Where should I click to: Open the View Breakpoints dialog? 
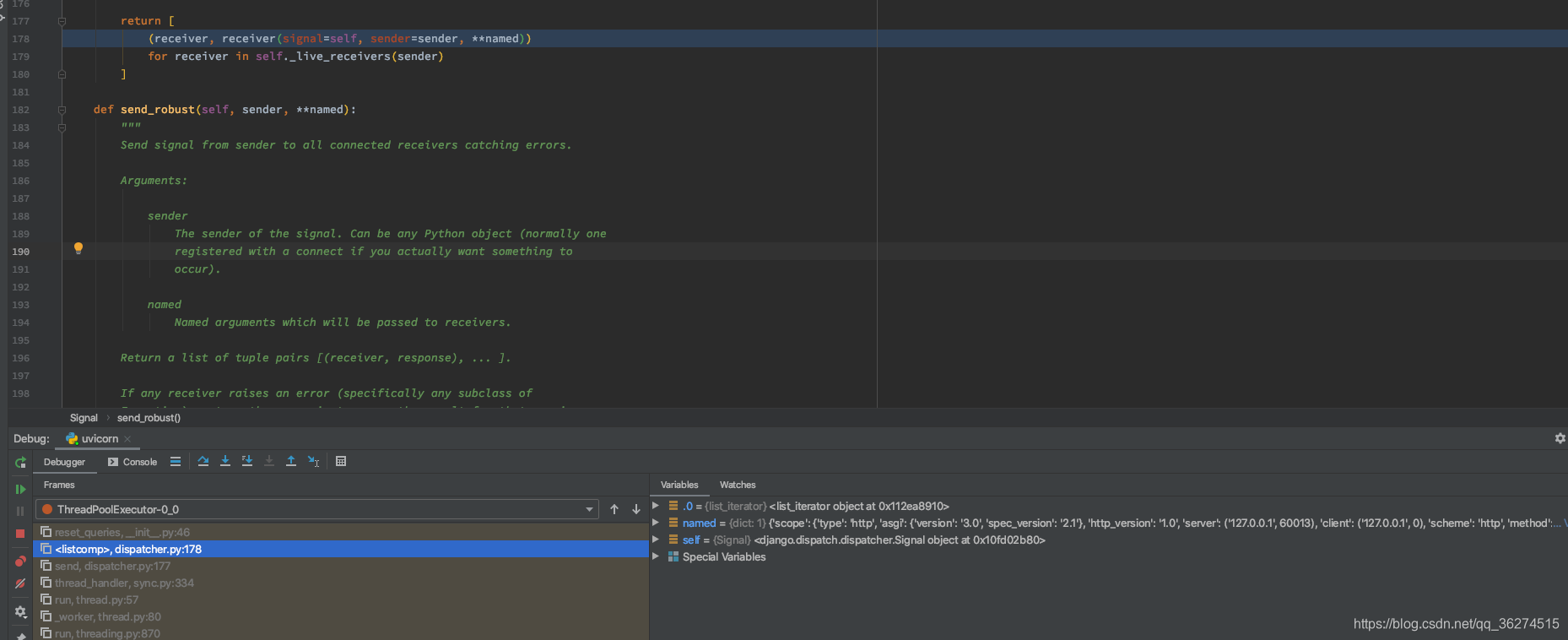[x=20, y=561]
